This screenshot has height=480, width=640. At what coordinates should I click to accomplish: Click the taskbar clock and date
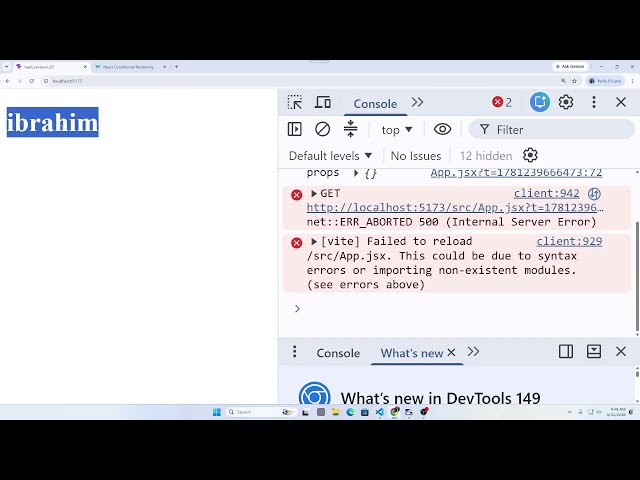618,412
